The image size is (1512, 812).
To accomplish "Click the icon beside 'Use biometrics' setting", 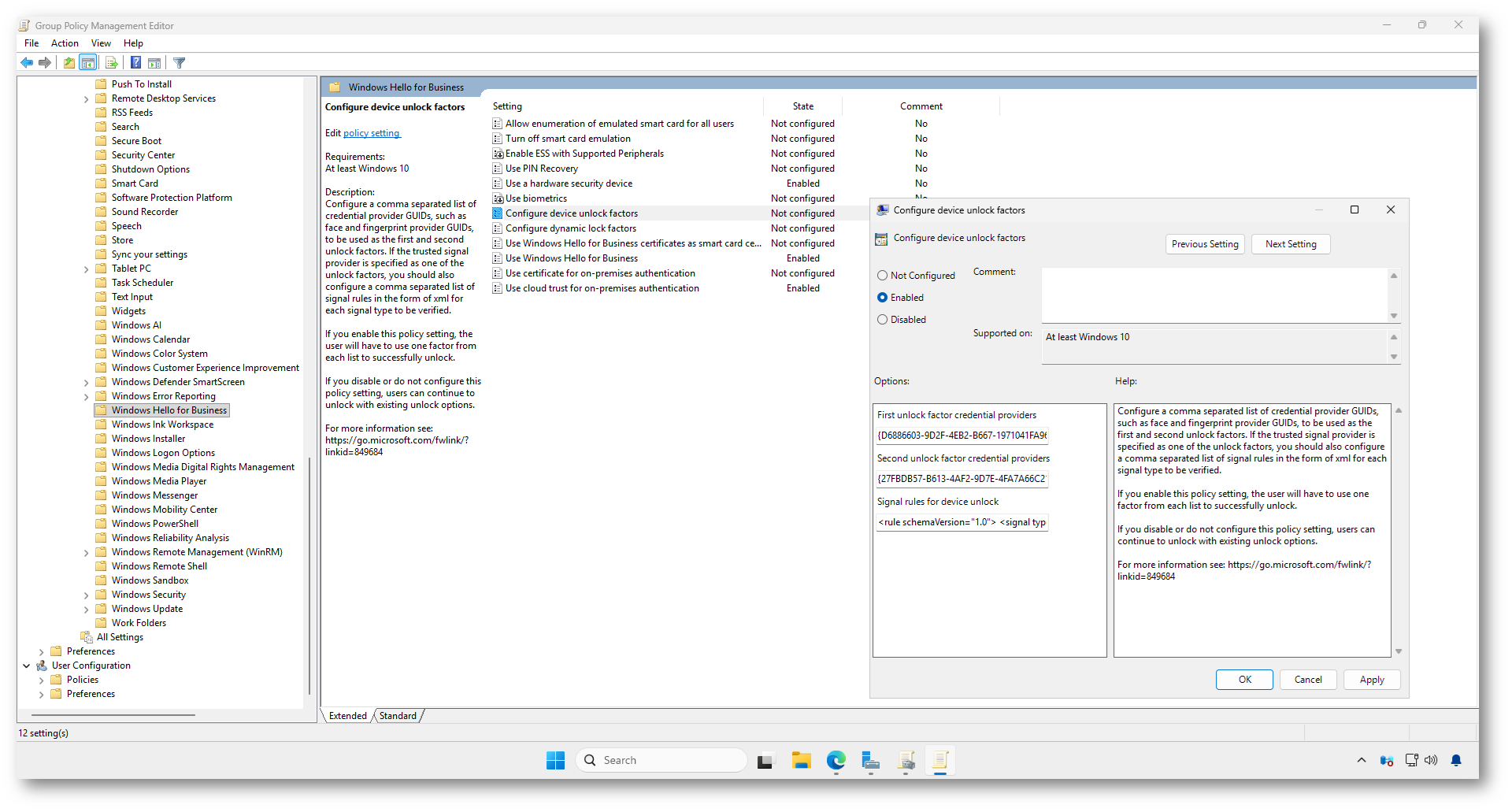I will (x=498, y=198).
